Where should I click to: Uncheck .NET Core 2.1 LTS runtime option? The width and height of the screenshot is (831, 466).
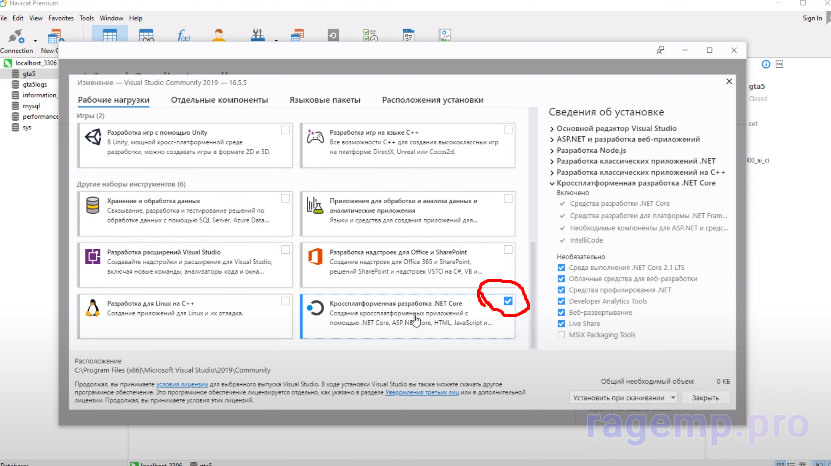[561, 268]
